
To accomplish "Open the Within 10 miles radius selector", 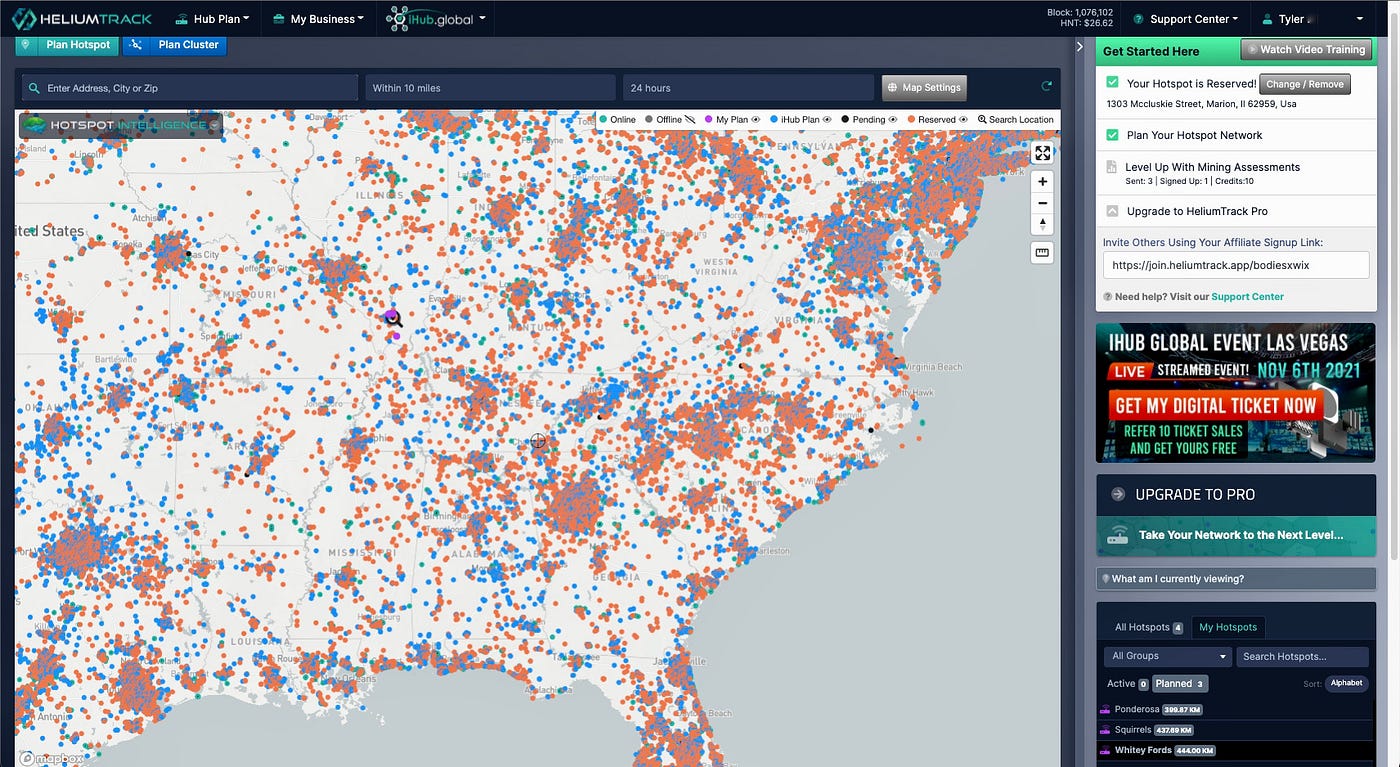I will pyautogui.click(x=490, y=88).
